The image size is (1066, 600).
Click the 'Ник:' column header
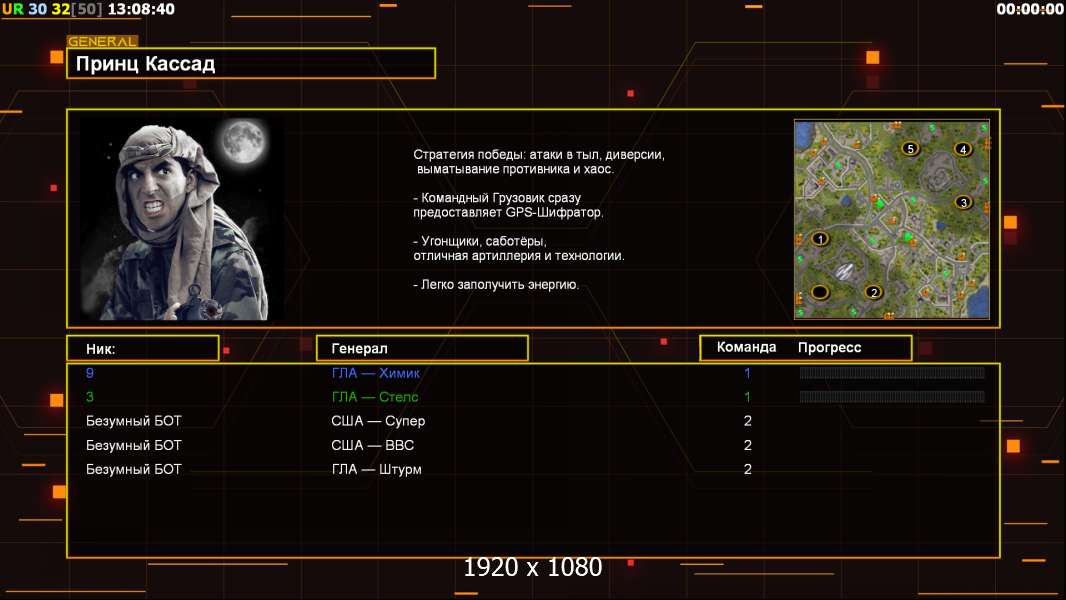pyautogui.click(x=143, y=348)
